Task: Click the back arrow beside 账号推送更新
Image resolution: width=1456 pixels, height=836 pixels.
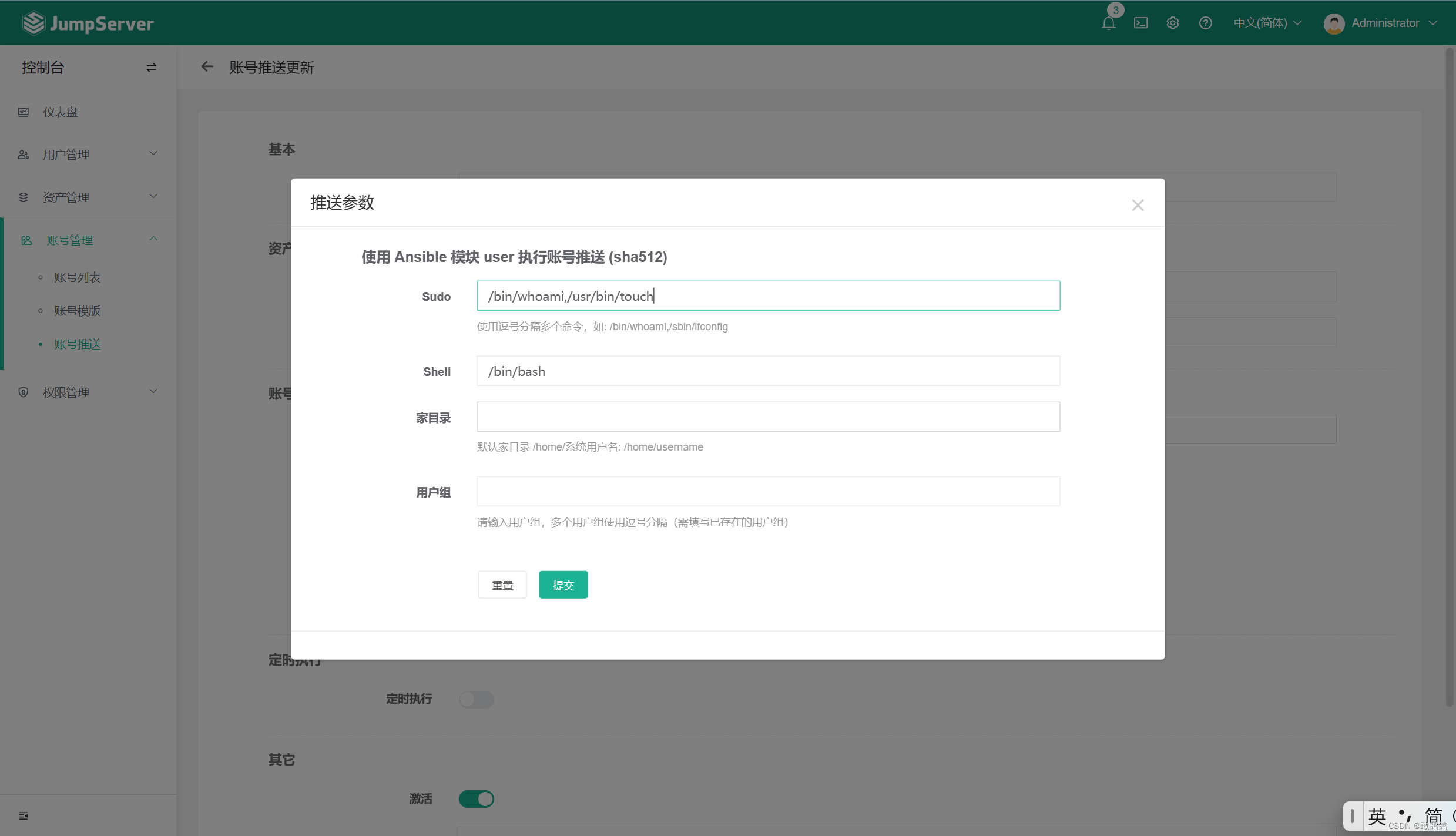Action: [x=207, y=67]
